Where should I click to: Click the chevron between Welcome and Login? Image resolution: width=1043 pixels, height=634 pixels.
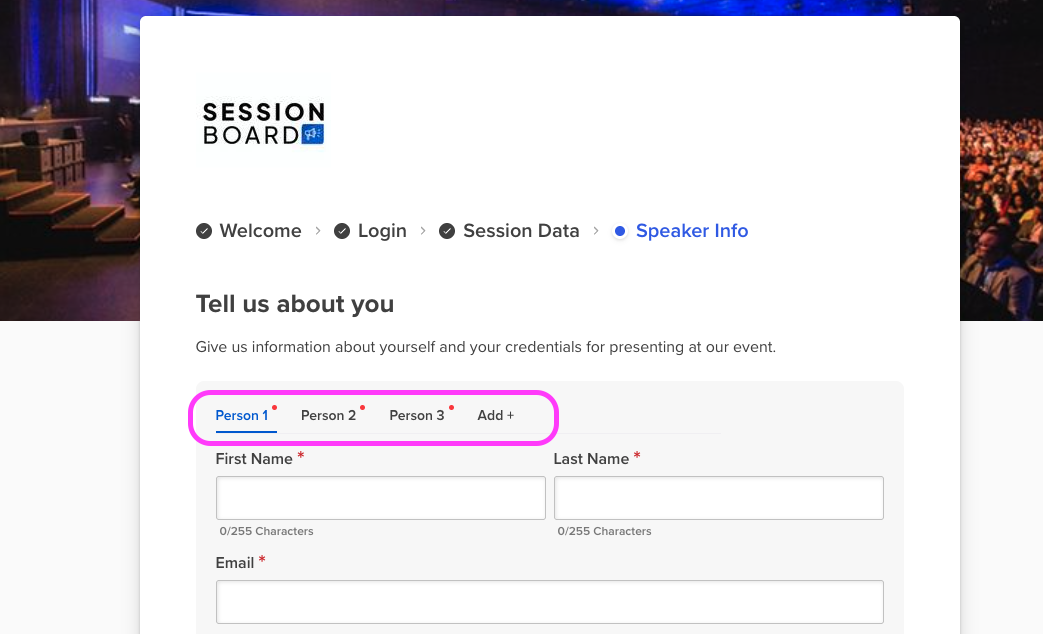pyautogui.click(x=317, y=230)
